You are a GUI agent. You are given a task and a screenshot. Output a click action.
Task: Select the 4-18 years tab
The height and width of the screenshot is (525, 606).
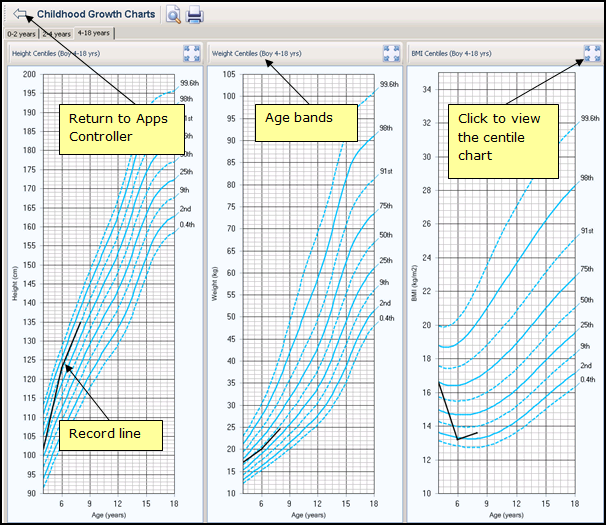coord(94,34)
